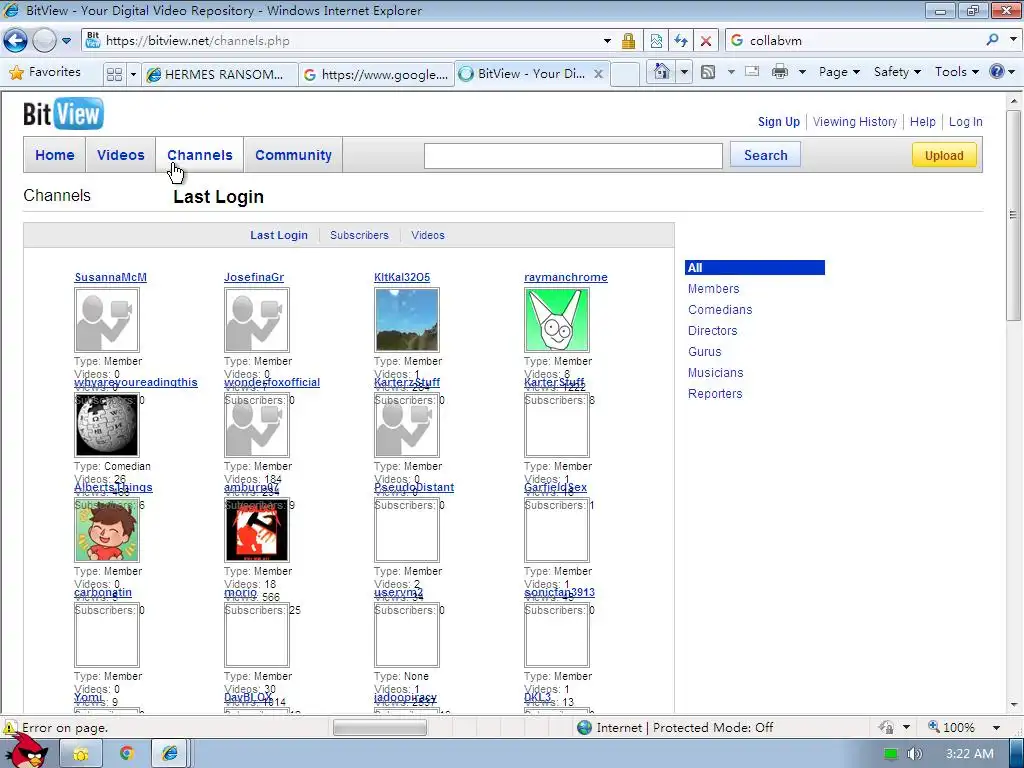
Task: Open the Safety menu
Action: tap(897, 72)
